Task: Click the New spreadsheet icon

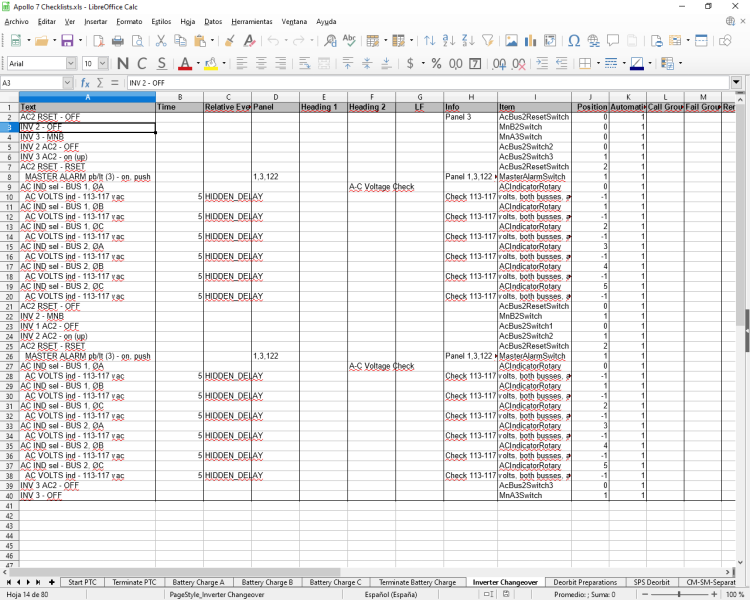Action: (x=16, y=41)
